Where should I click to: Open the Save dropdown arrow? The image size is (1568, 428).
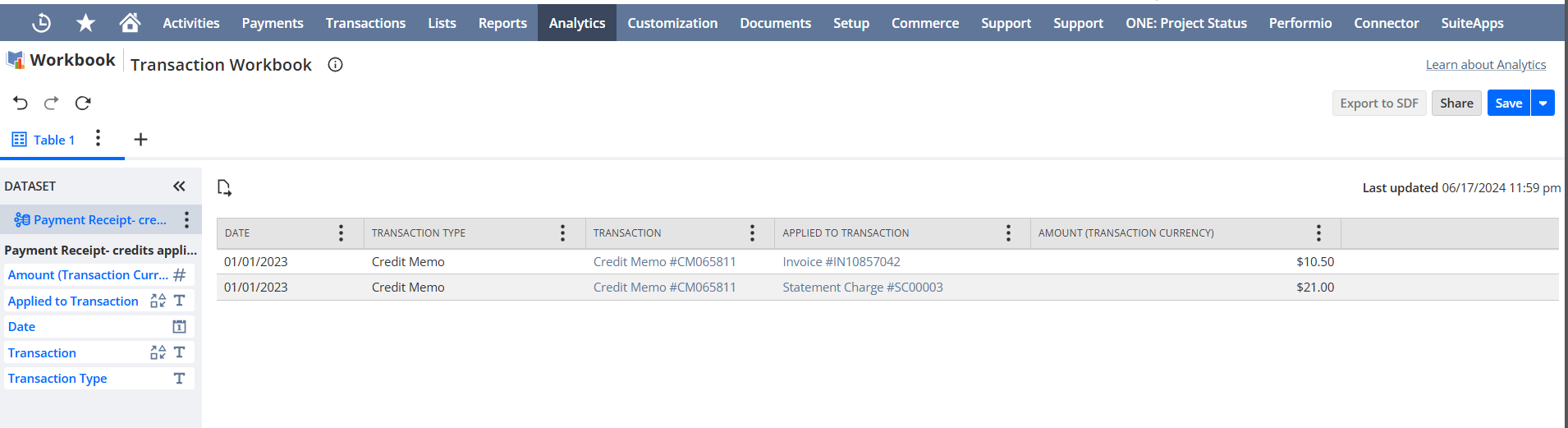click(1543, 104)
